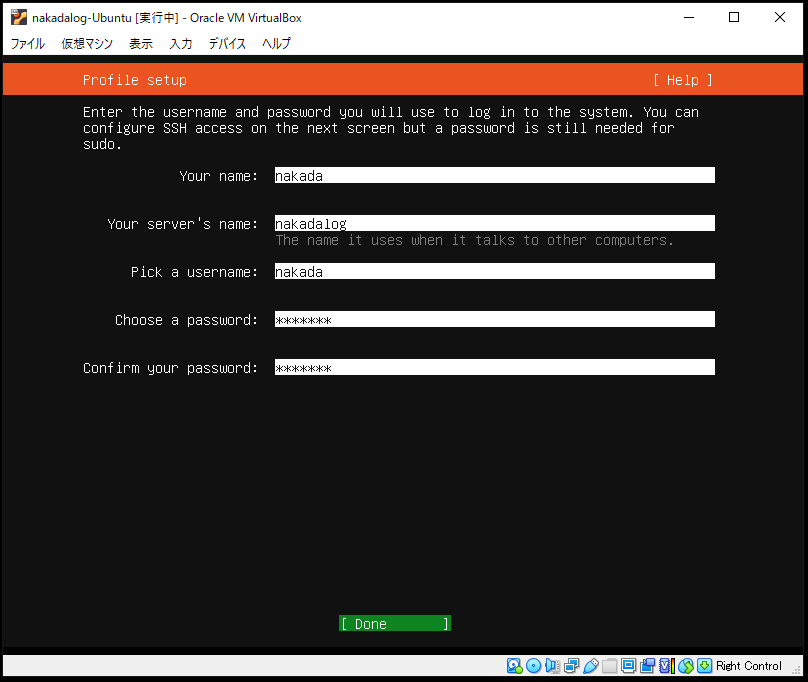Click the mouse integration globe icon
Screen dimensions: 808x682
pos(686,666)
